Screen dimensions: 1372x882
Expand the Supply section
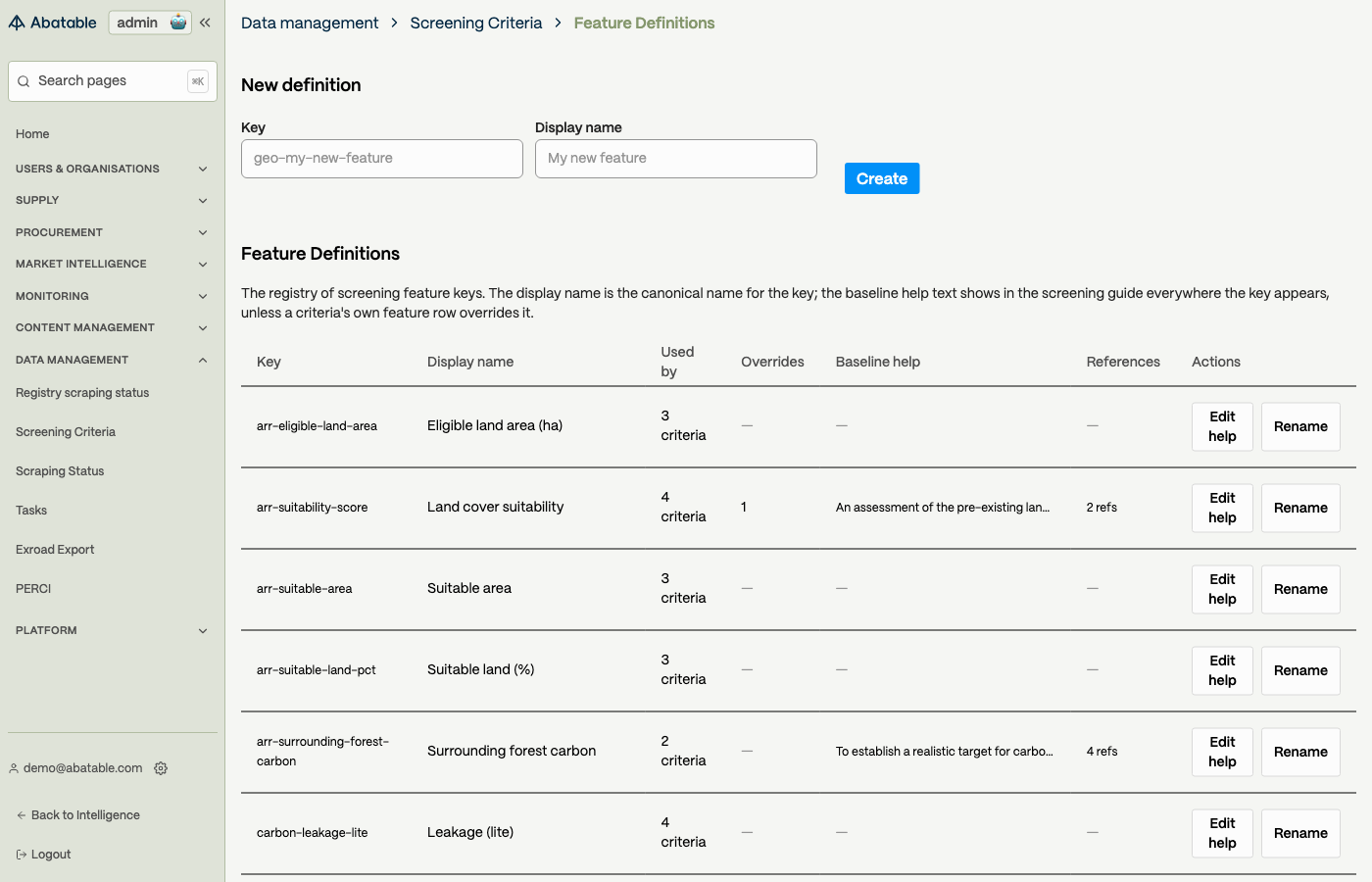pos(112,200)
